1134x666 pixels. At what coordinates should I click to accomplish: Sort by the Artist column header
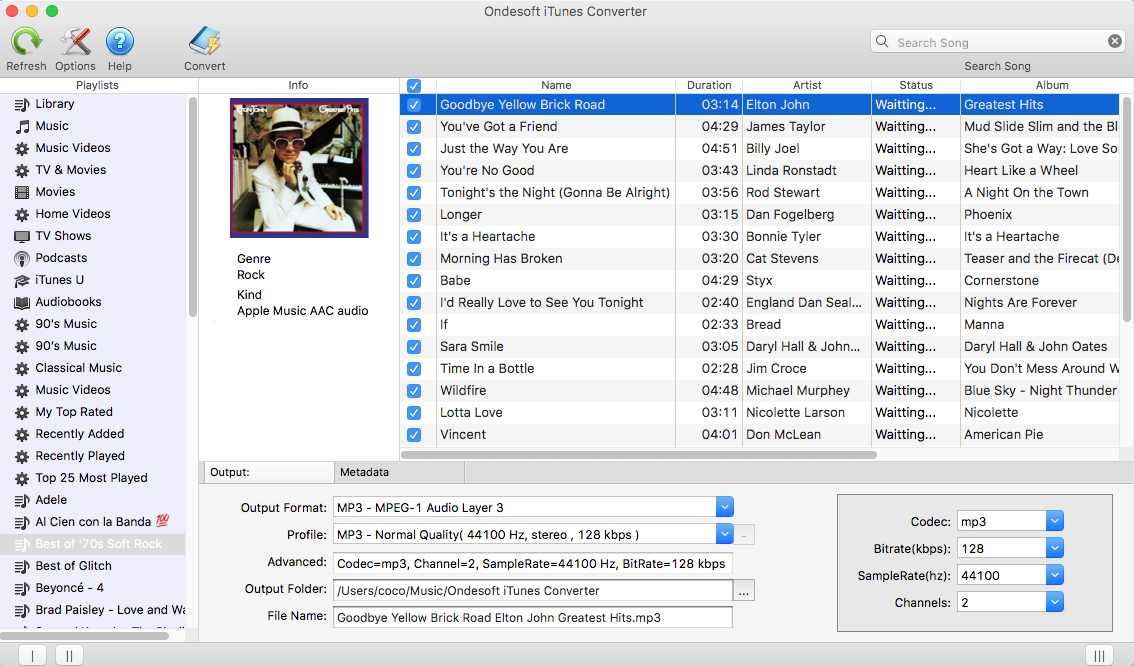coord(807,85)
